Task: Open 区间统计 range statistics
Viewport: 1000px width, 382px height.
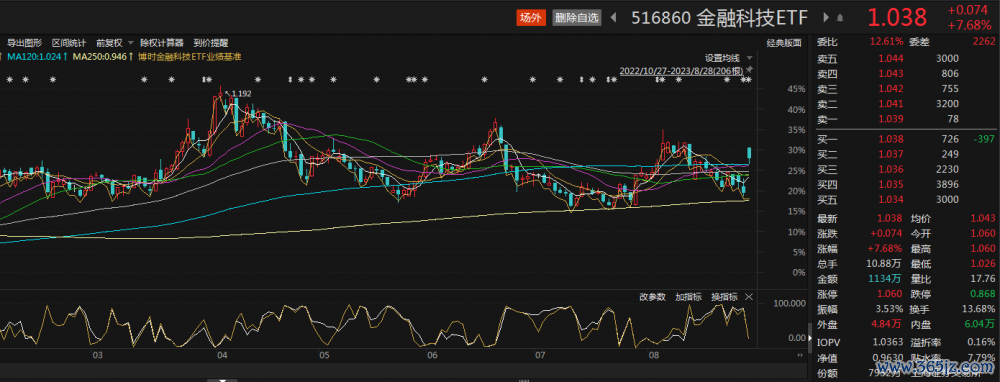Action: pos(69,43)
